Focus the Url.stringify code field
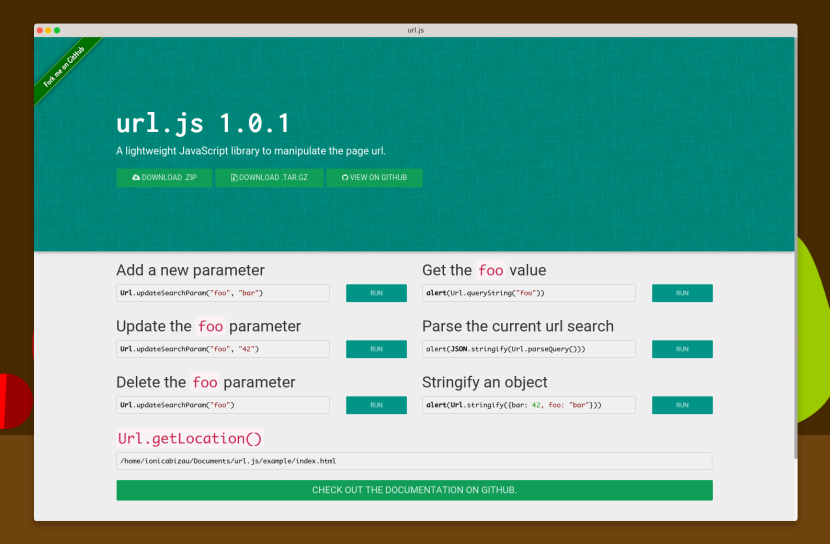This screenshot has width=830, height=544. pyautogui.click(x=528, y=405)
